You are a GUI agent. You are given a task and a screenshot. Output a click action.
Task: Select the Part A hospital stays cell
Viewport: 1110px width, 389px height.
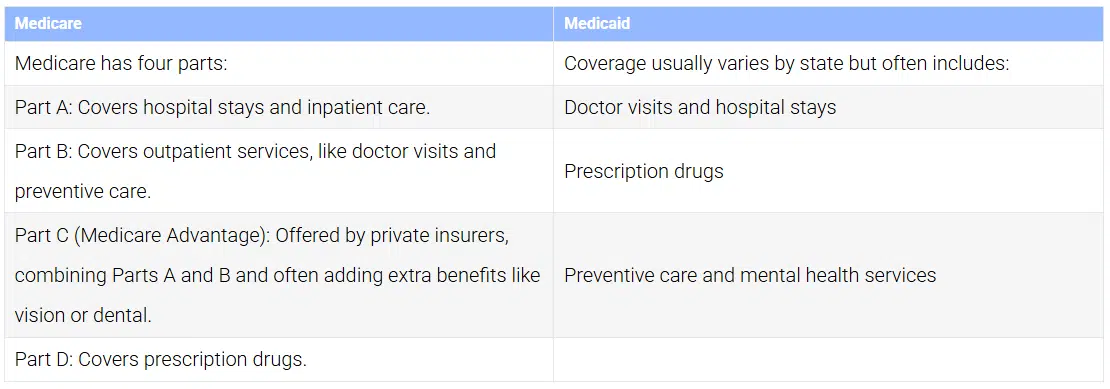pyautogui.click(x=279, y=107)
